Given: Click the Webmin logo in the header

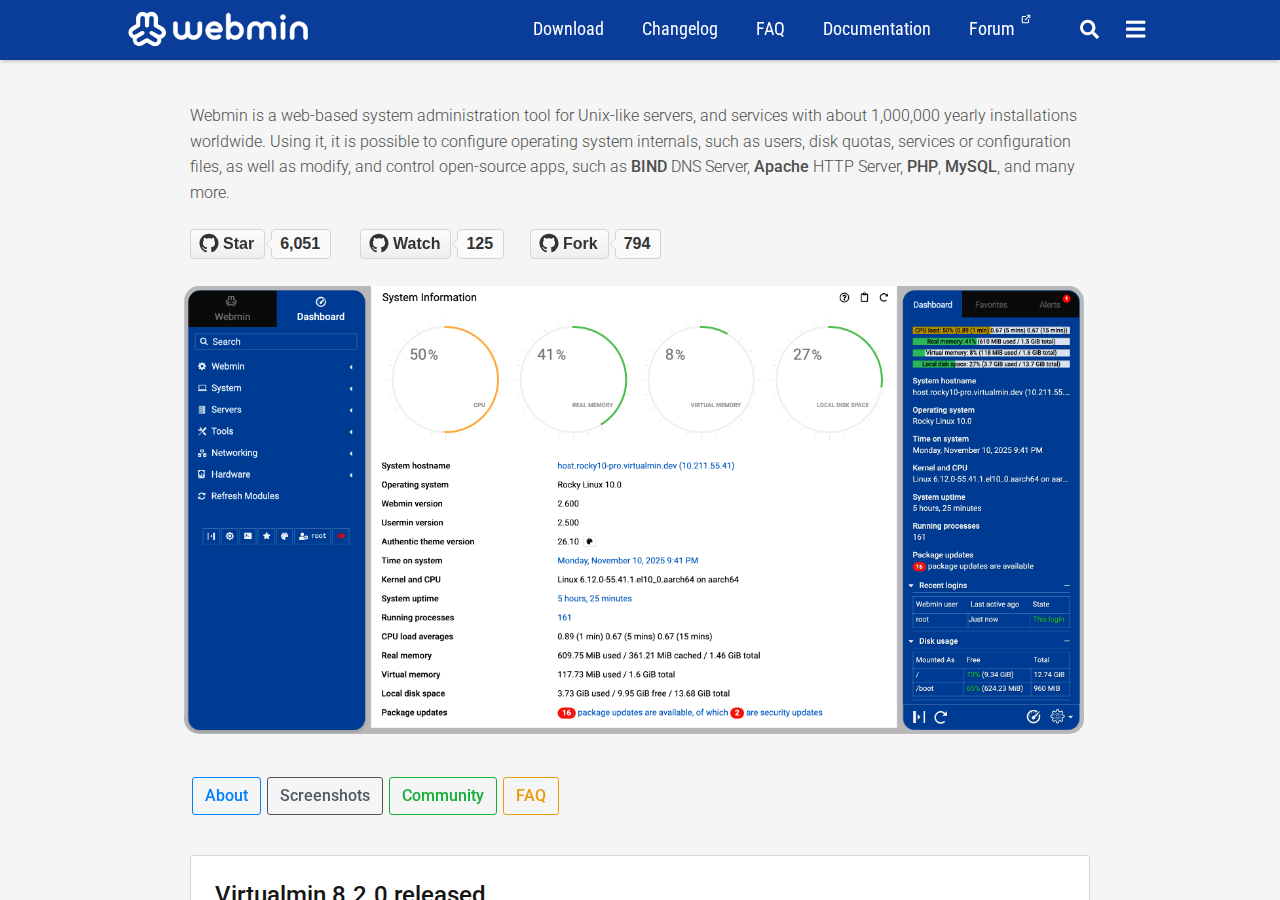Looking at the screenshot, I should pyautogui.click(x=218, y=29).
